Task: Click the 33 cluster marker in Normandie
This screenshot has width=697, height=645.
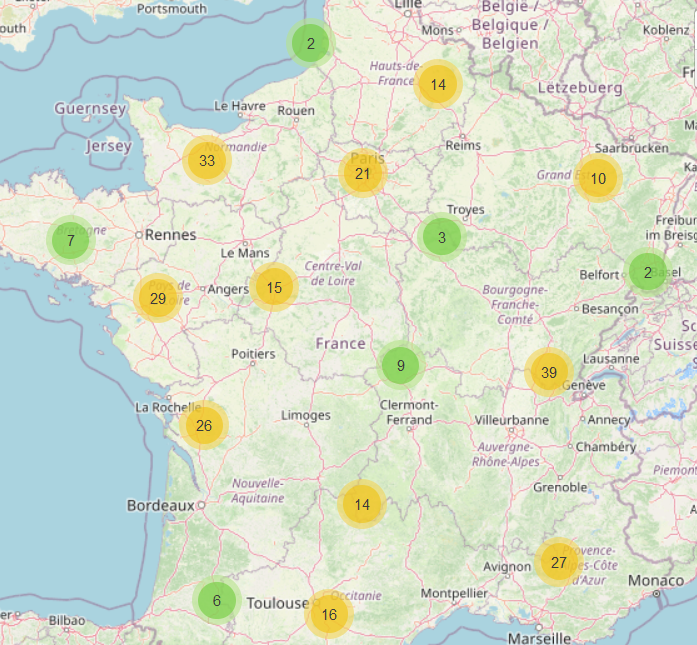Action: (206, 160)
